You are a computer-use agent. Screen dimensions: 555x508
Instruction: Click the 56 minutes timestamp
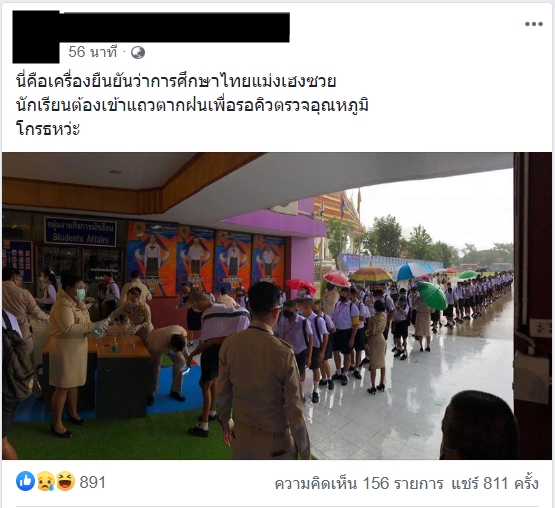pos(92,52)
